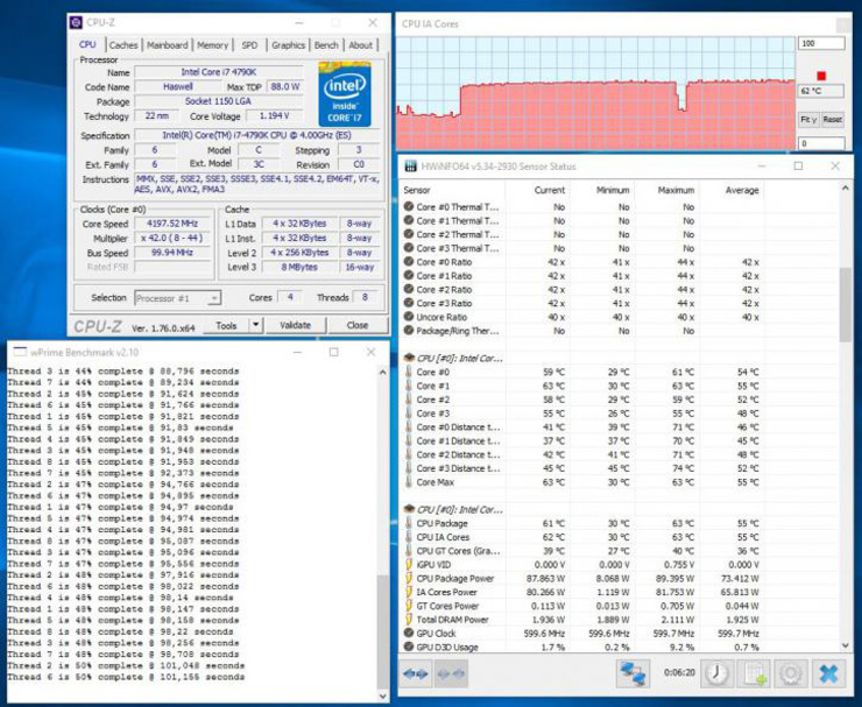Click the Reset button beside Fit y
Screen dimensions: 862x707
832,119
